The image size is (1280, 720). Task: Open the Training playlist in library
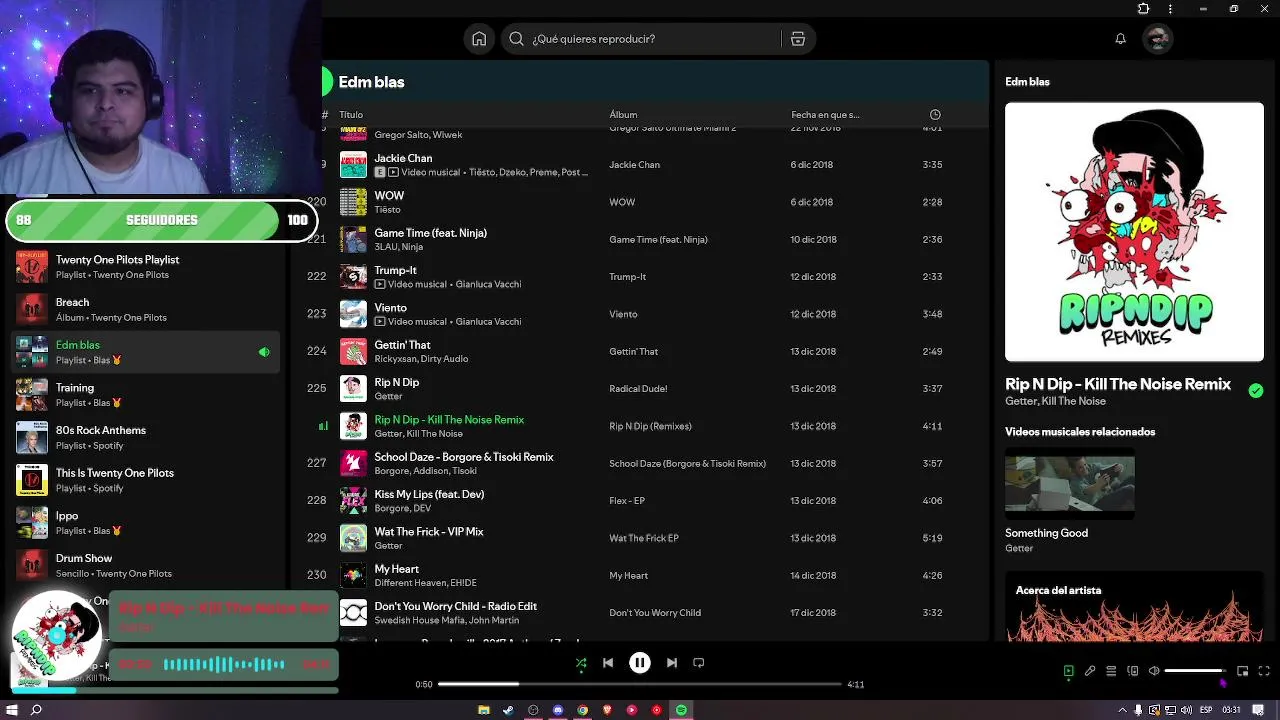pos(145,395)
